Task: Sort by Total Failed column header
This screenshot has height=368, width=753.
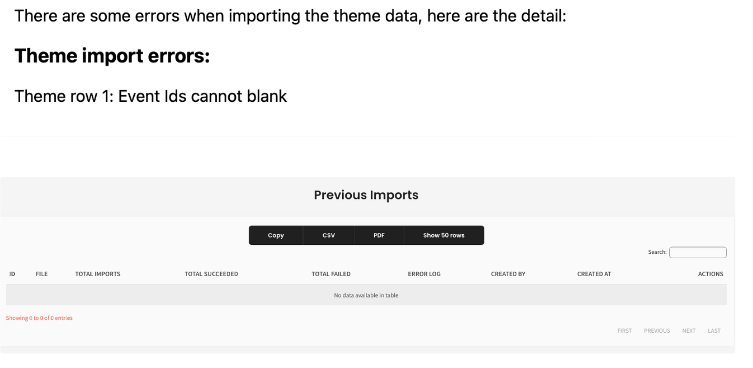Action: tap(331, 274)
